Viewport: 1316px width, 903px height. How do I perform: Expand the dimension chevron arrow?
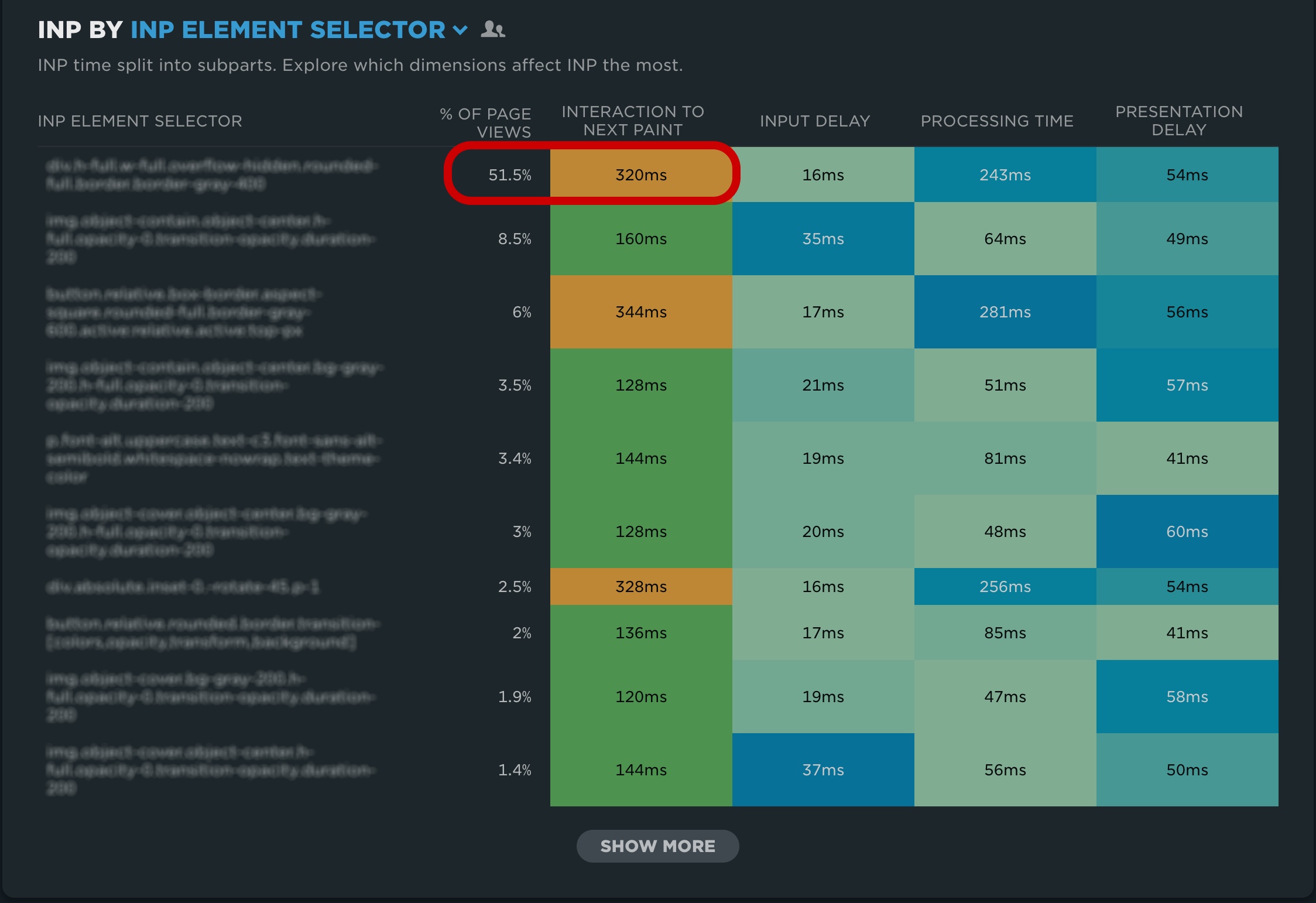(461, 30)
